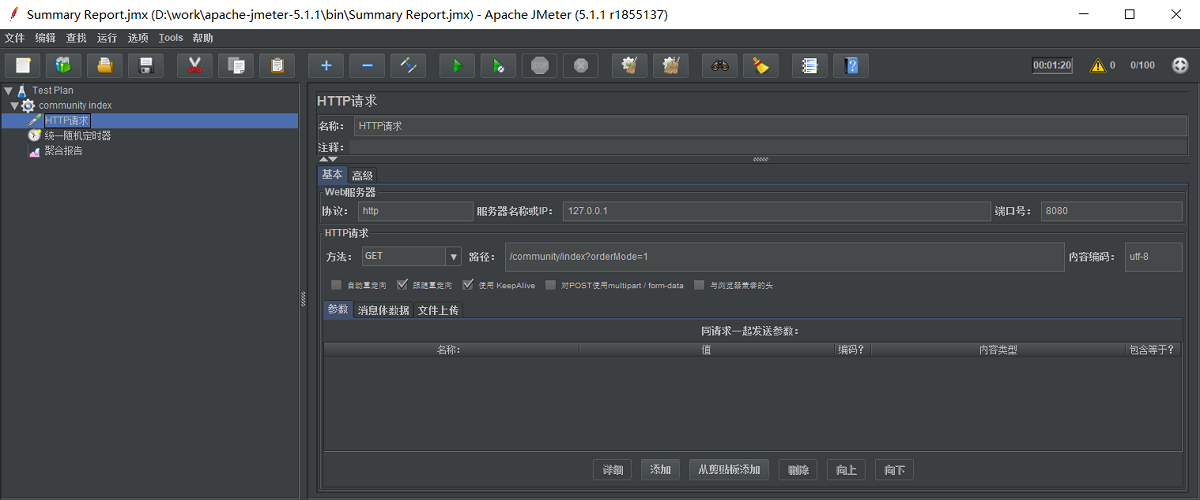
Task: Switch to the 消息体数据 tab
Action: [x=383, y=310]
